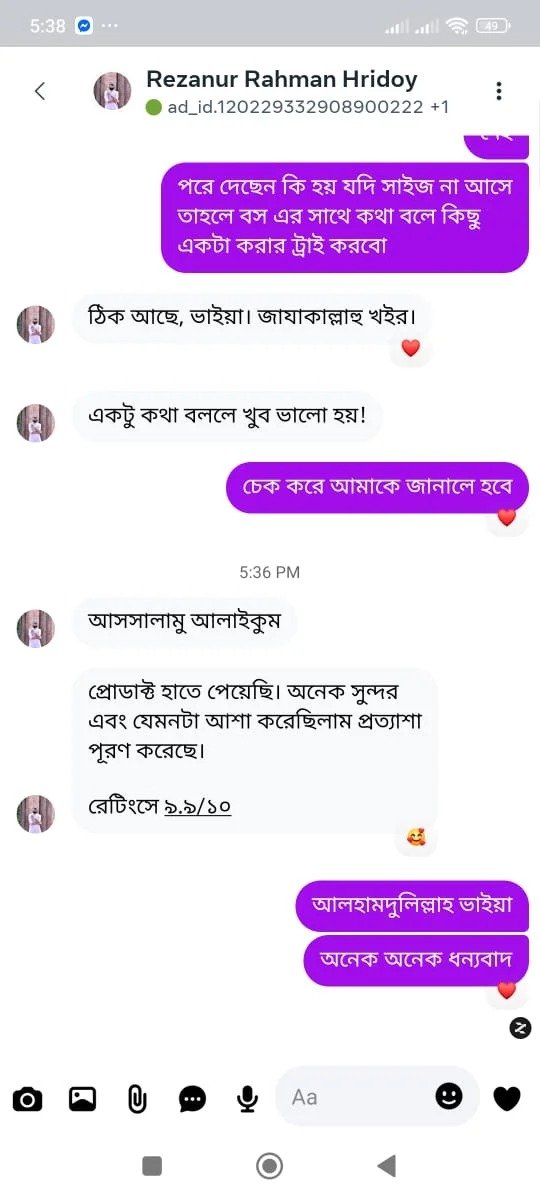Tap the Android home navigation button
The width and height of the screenshot is (540, 1200).
coord(270,1165)
